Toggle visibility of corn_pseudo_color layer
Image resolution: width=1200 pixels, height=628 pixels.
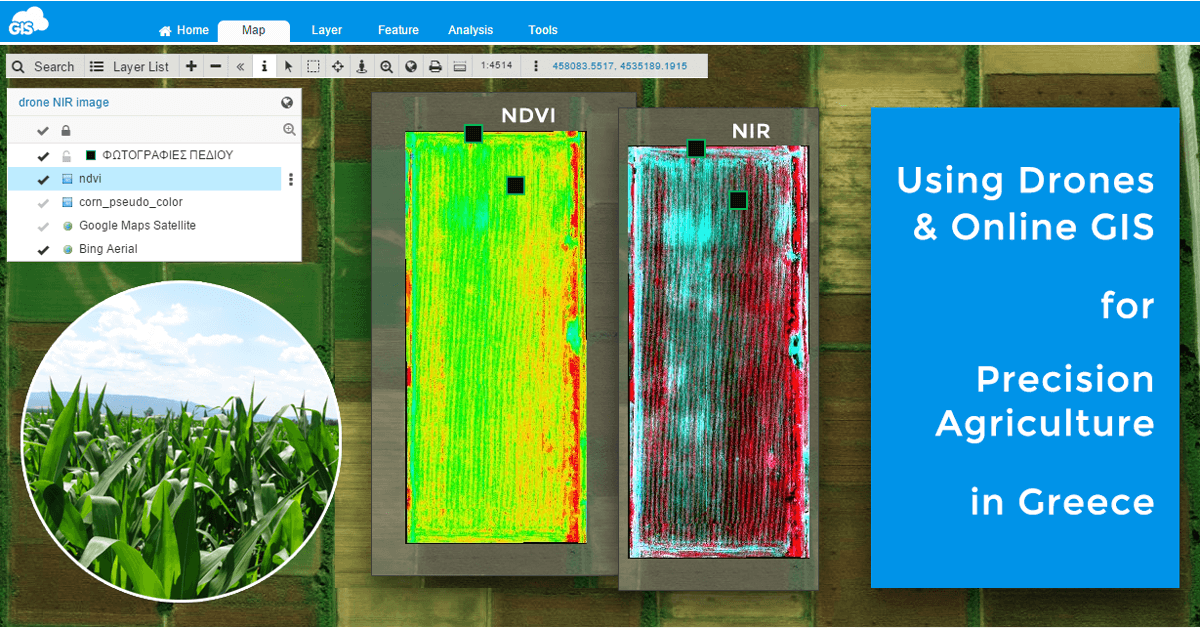pyautogui.click(x=43, y=203)
